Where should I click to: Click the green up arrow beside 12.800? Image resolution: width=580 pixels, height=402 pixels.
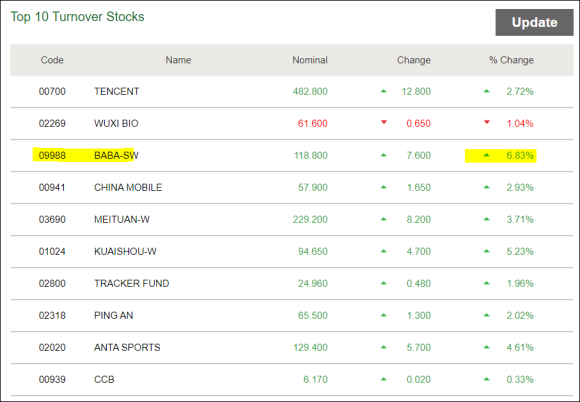[x=384, y=91]
